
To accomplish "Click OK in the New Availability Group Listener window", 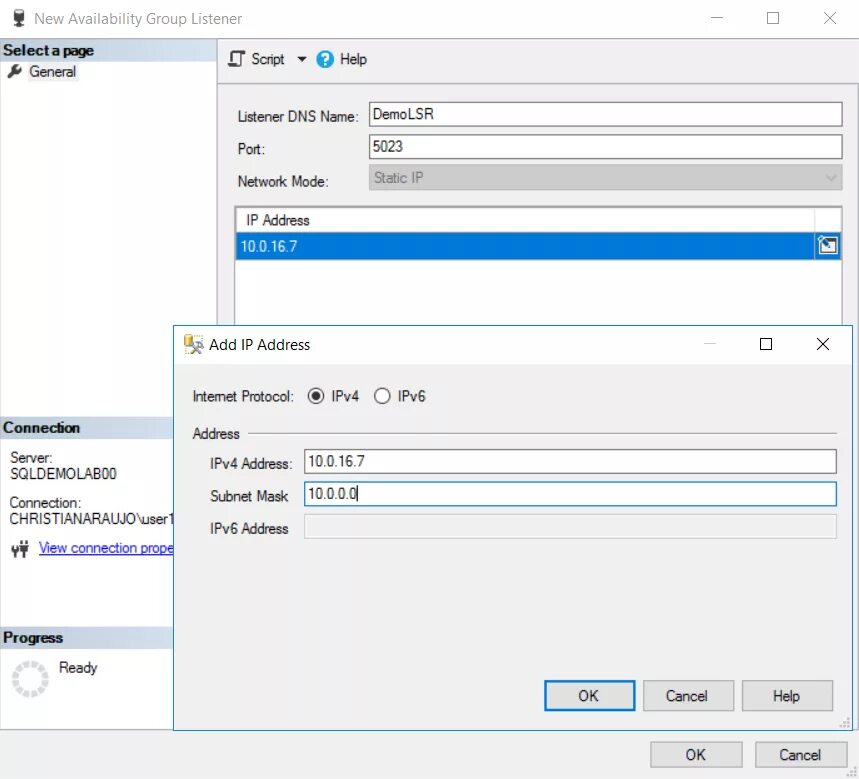I will [x=696, y=755].
